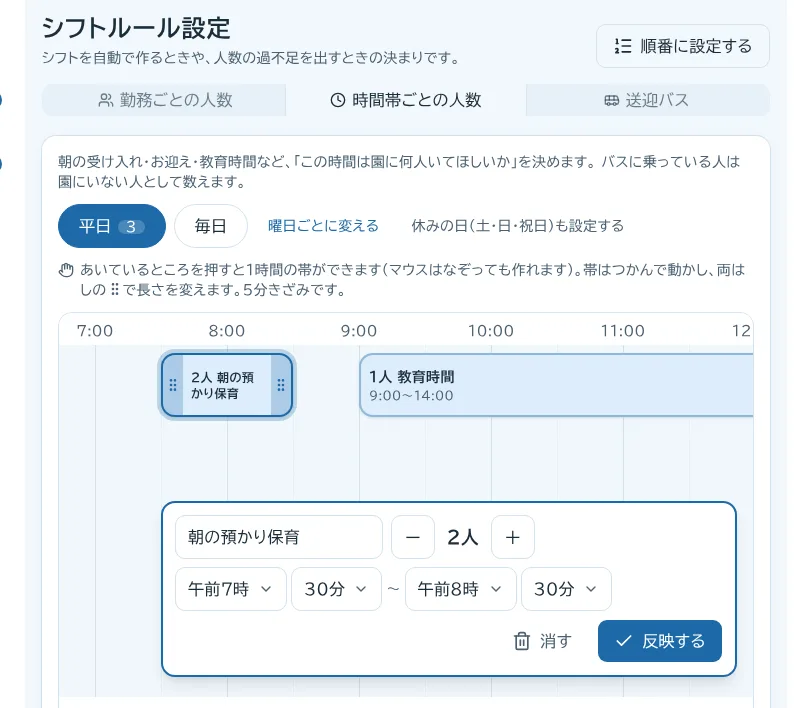
Task: Click the 9:00 time label
Action: click(359, 331)
